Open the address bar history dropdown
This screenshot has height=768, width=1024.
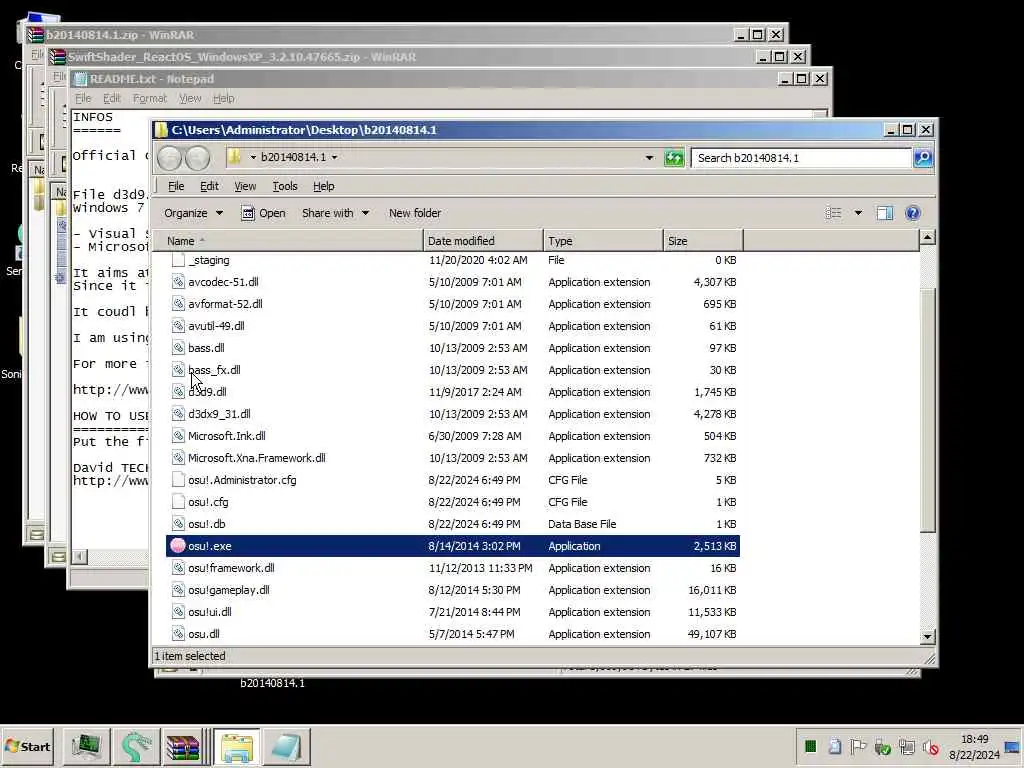[649, 157]
